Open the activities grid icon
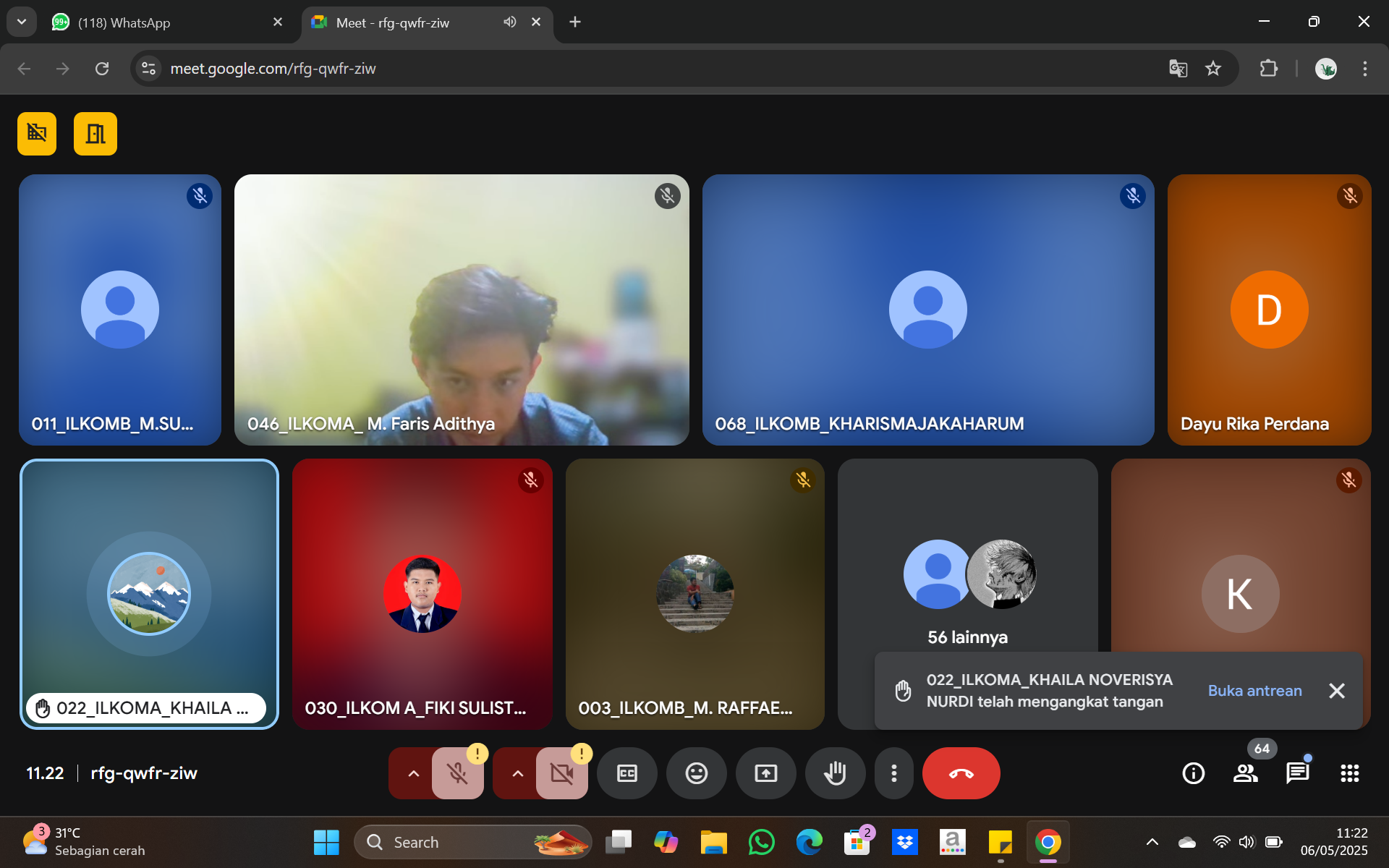This screenshot has width=1389, height=868. click(1349, 773)
